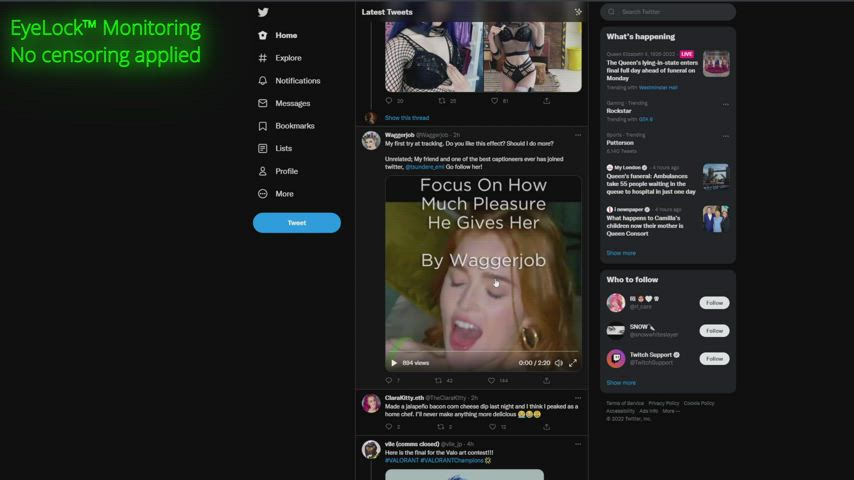Viewport: 854px width, 480px height.
Task: Like Waggerjob's tweet
Action: [x=491, y=380]
